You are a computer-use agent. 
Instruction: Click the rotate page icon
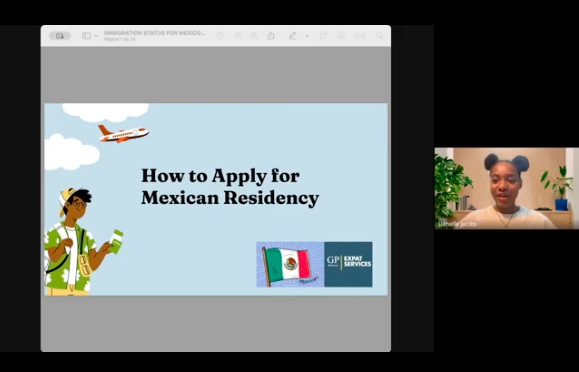[323, 36]
